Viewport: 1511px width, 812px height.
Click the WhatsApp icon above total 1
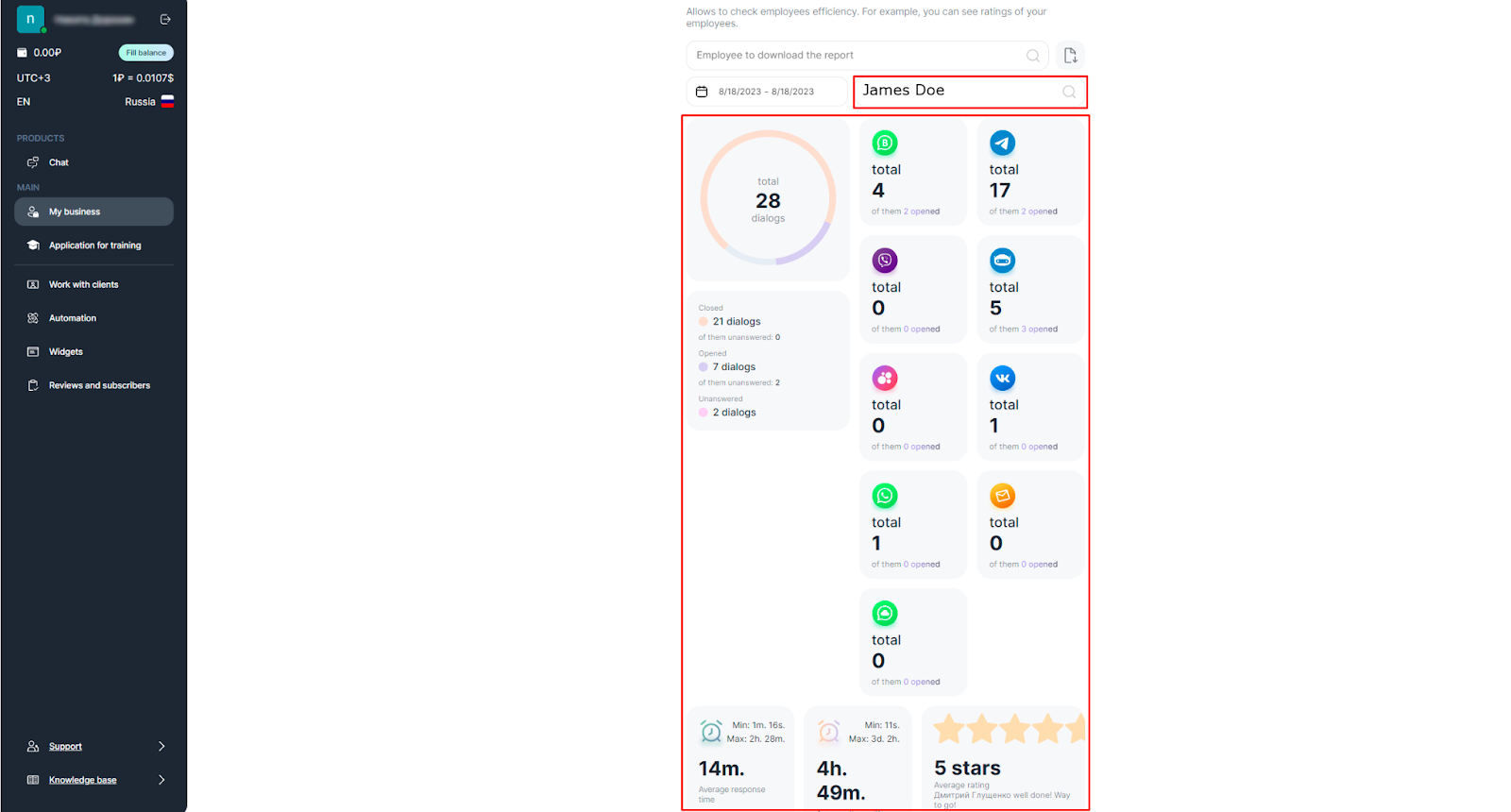tap(885, 496)
